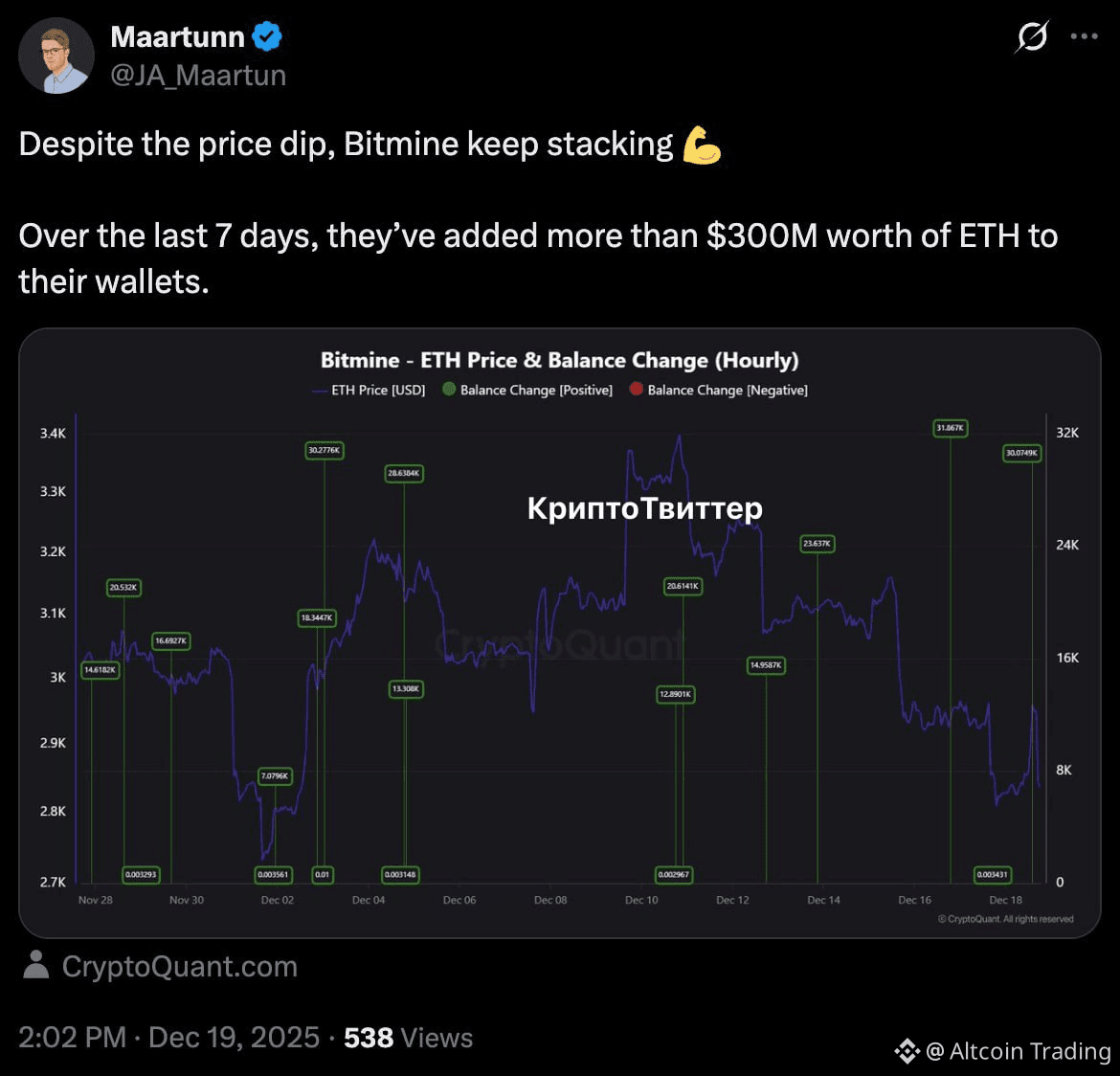1120x1076 pixels.
Task: Open the Bitmine chart image
Action: coord(560,633)
